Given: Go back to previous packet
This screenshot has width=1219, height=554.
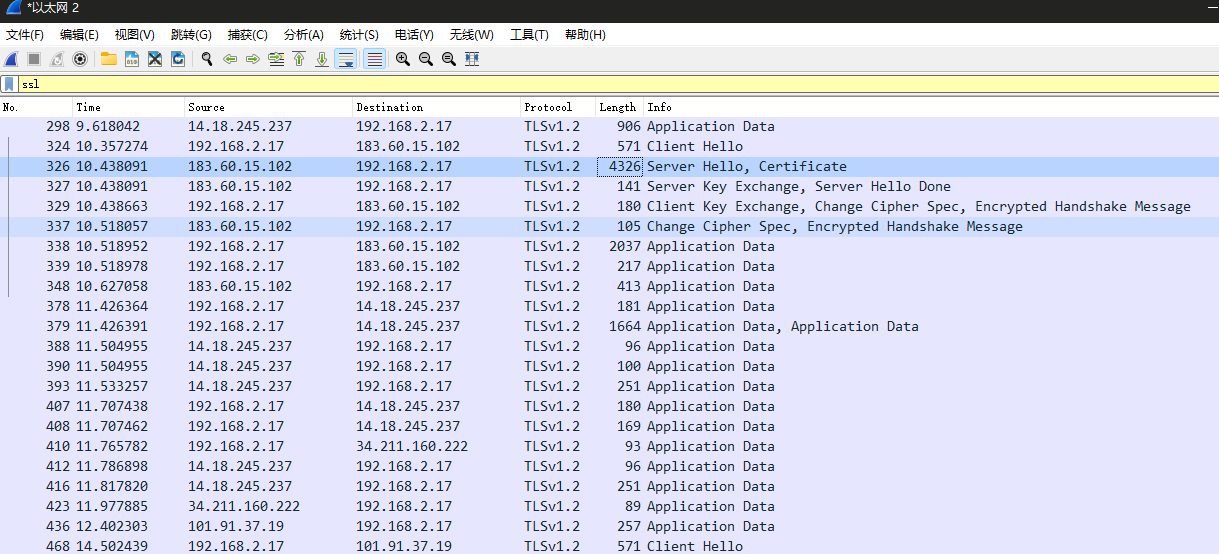Looking at the screenshot, I should tap(230, 59).
